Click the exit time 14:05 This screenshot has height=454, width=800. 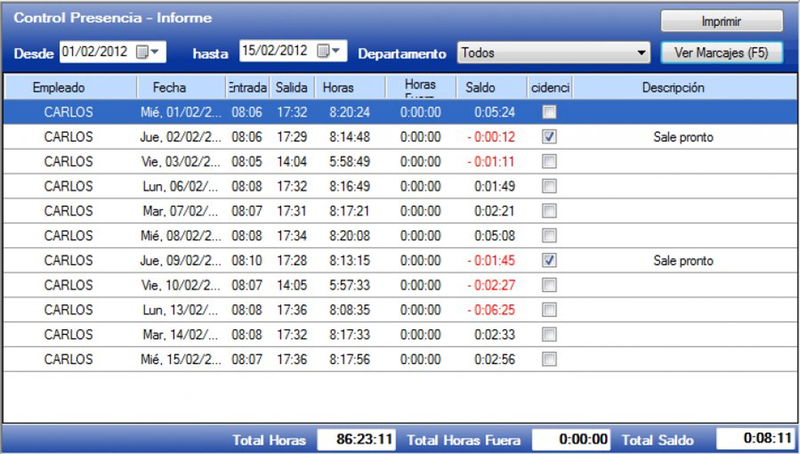click(292, 285)
